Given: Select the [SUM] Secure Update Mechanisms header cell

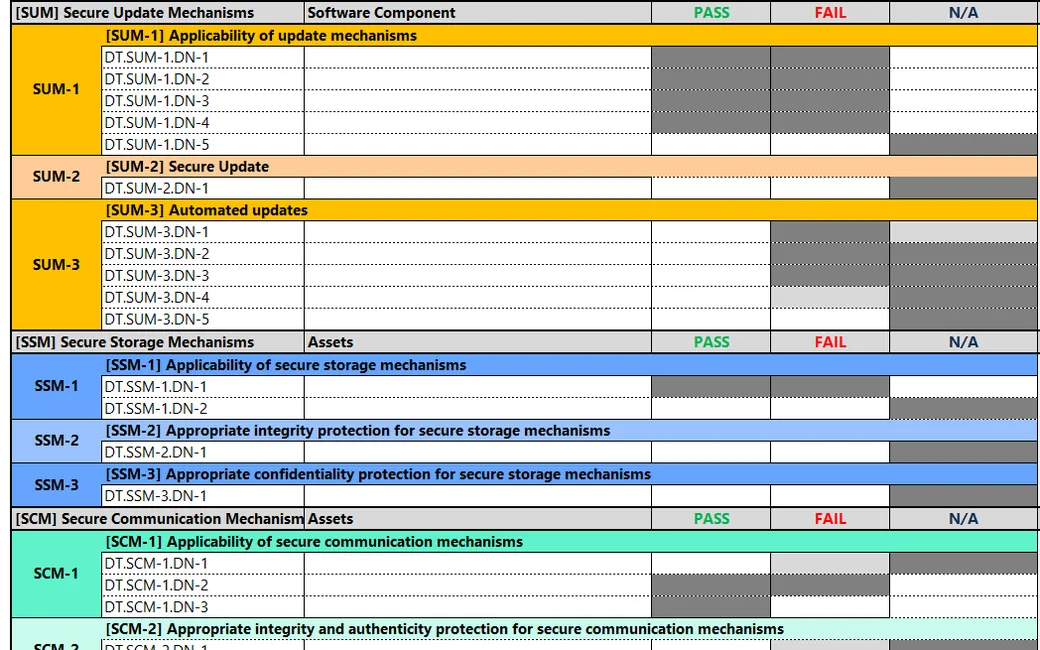Looking at the screenshot, I should pos(158,13).
